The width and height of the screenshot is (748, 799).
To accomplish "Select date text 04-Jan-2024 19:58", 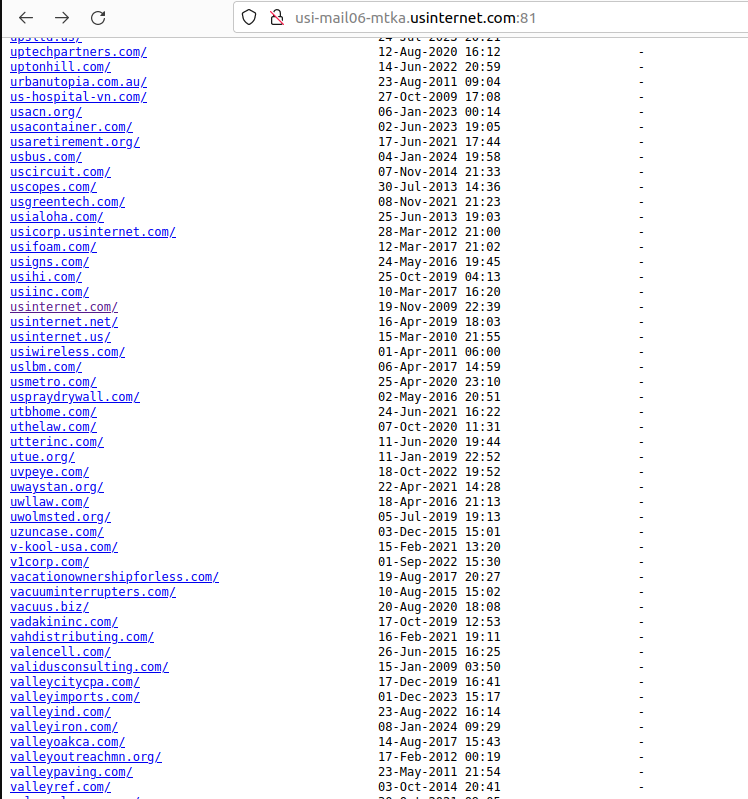I will 439,157.
